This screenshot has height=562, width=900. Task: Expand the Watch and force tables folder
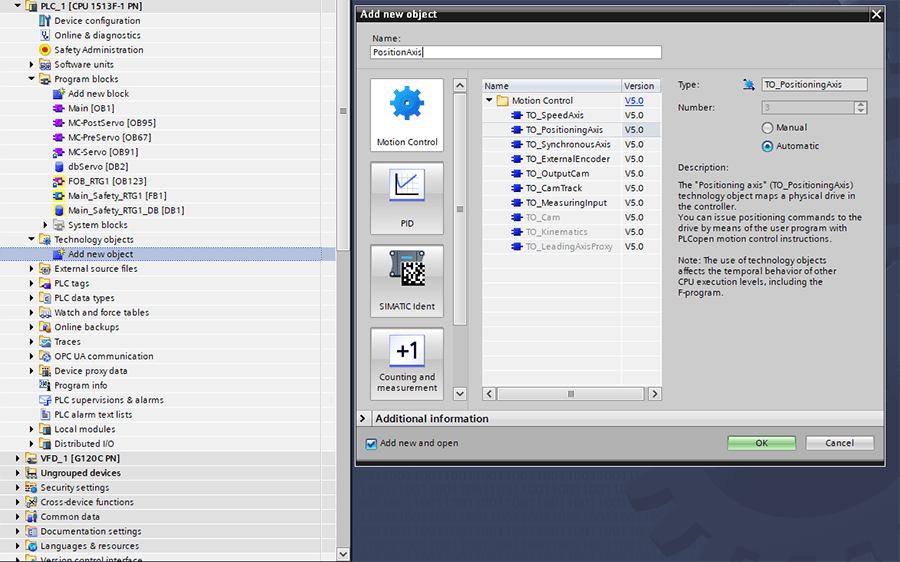pyautogui.click(x=32, y=312)
